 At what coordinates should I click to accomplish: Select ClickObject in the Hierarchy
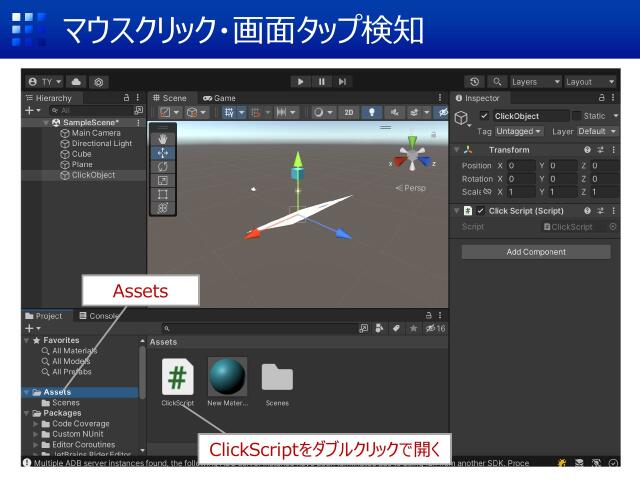pos(92,175)
